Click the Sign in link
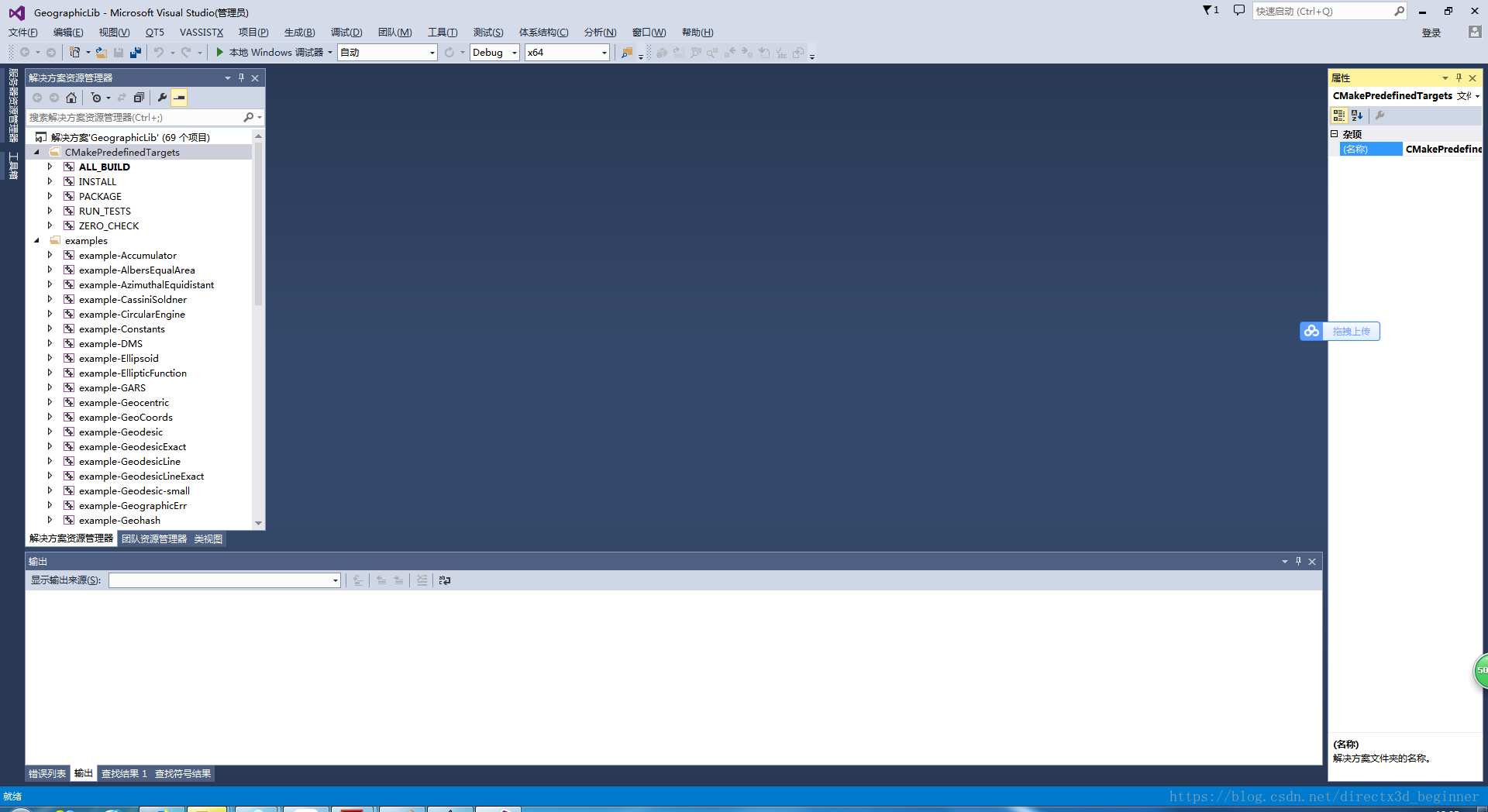 [x=1431, y=33]
